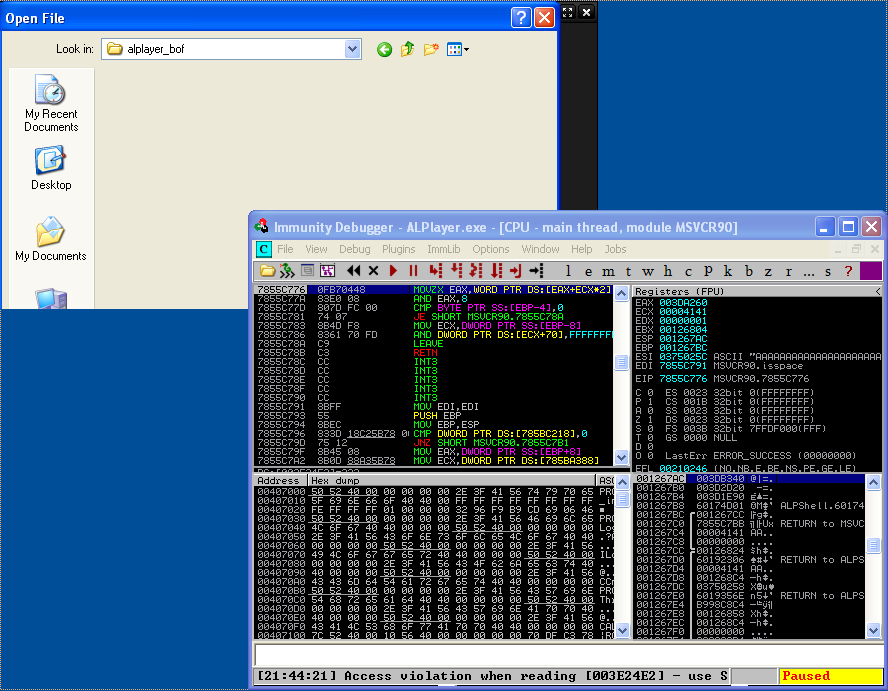888x691 pixels.
Task: Show References with r button
Action: click(x=788, y=271)
